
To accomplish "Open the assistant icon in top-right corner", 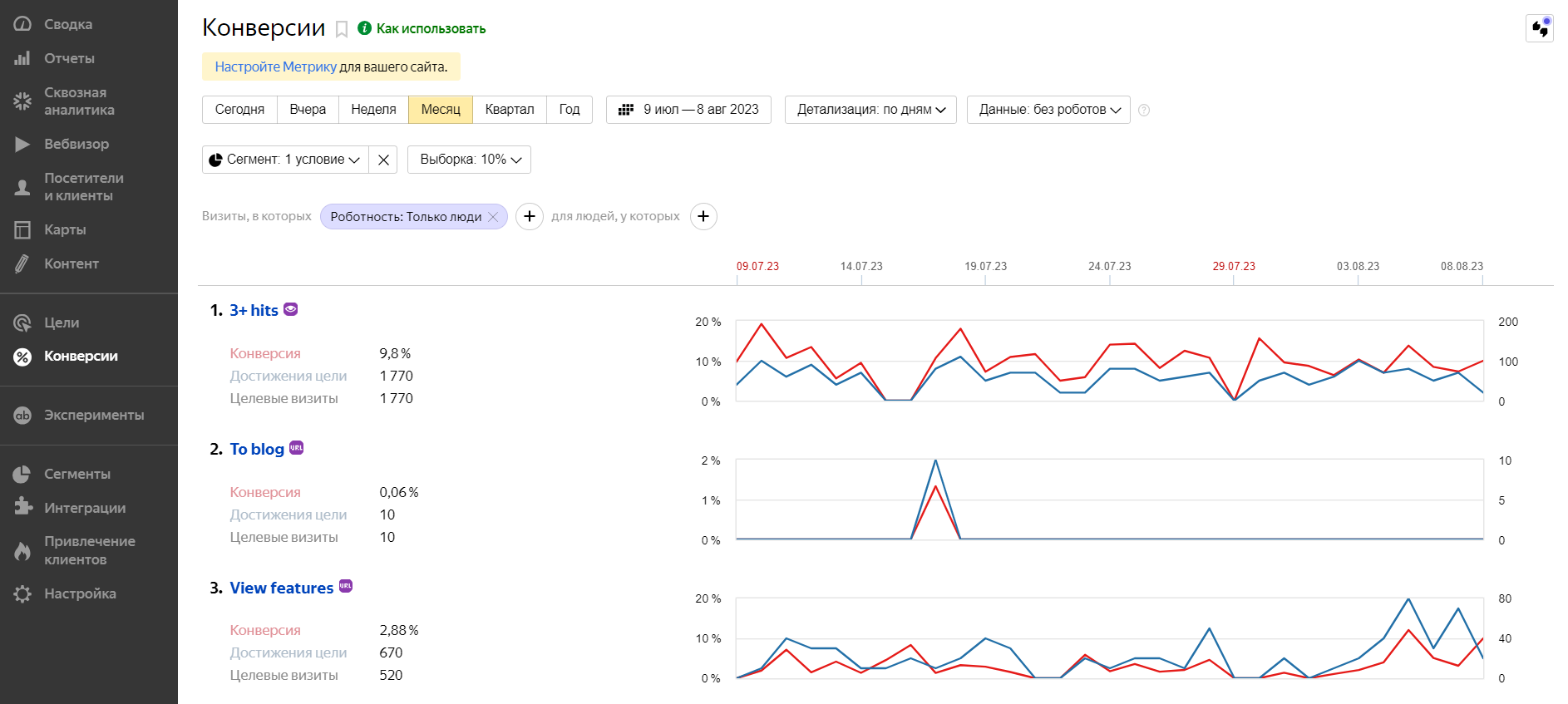I will coord(1540,27).
